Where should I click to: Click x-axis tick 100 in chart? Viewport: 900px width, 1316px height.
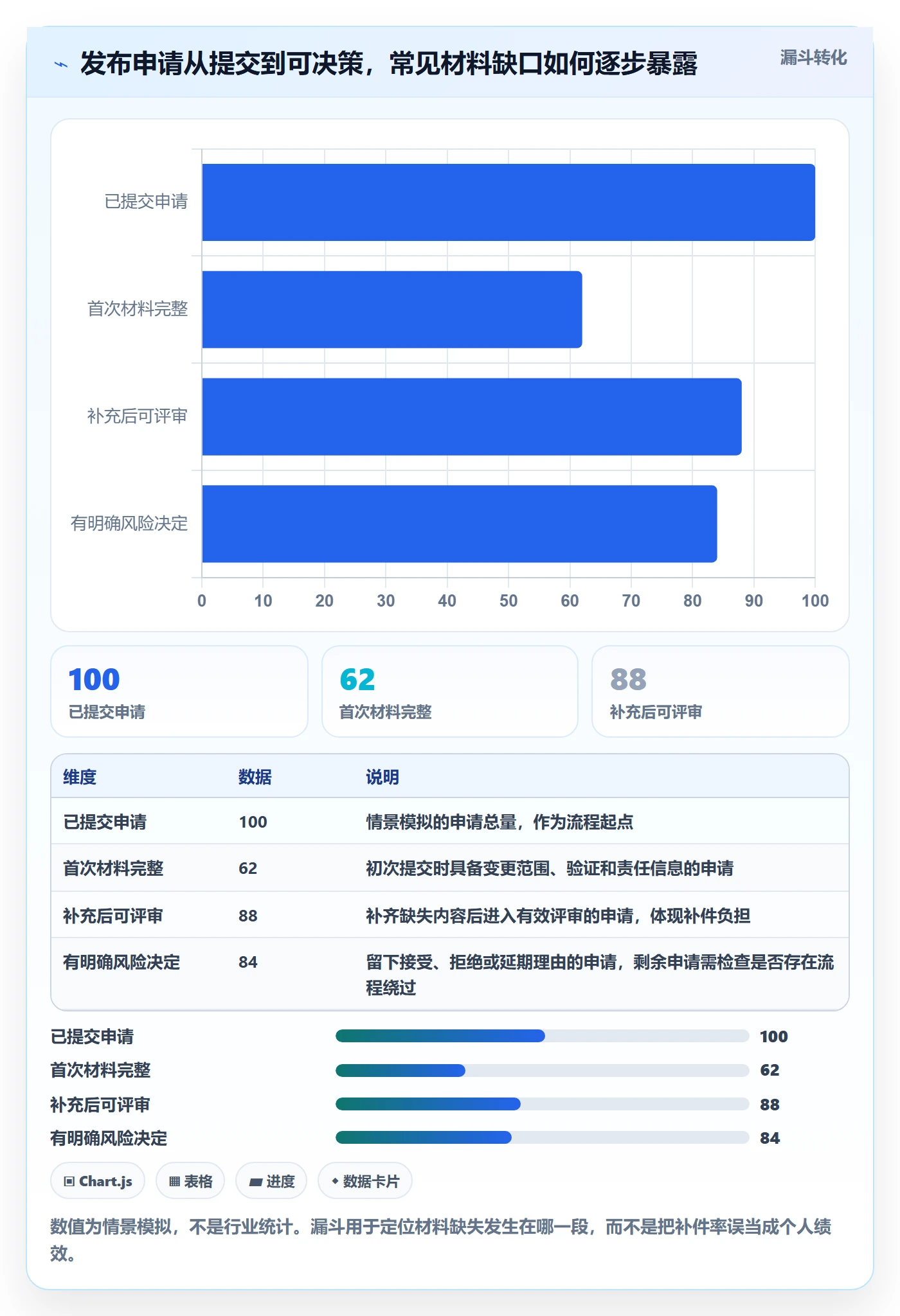coord(815,601)
